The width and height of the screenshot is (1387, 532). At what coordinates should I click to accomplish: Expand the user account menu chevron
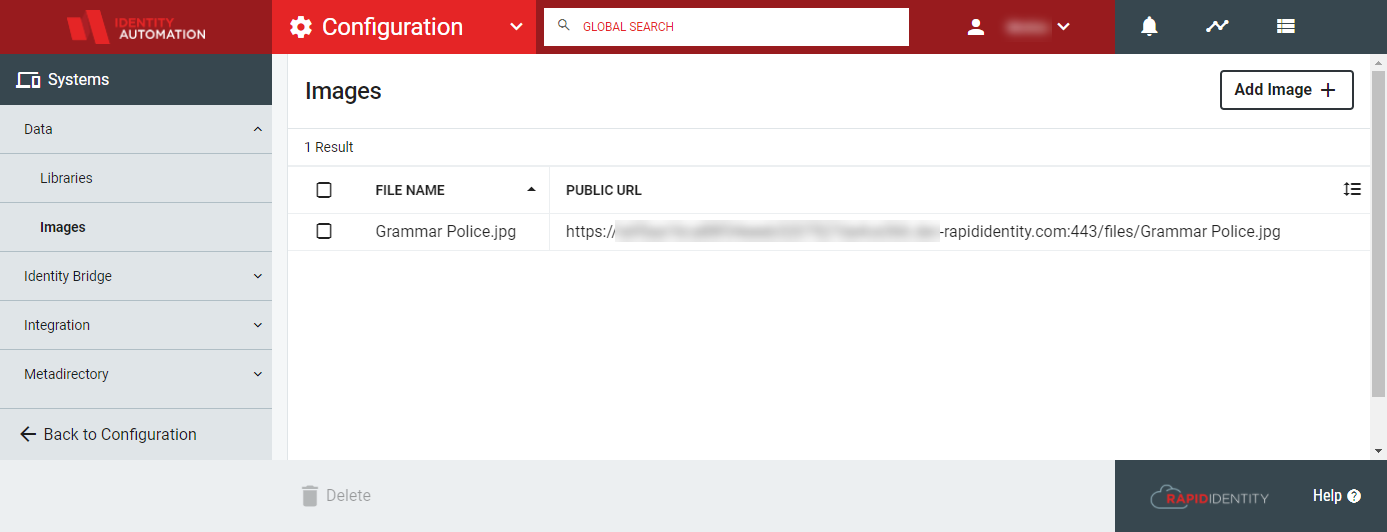[x=1063, y=27]
